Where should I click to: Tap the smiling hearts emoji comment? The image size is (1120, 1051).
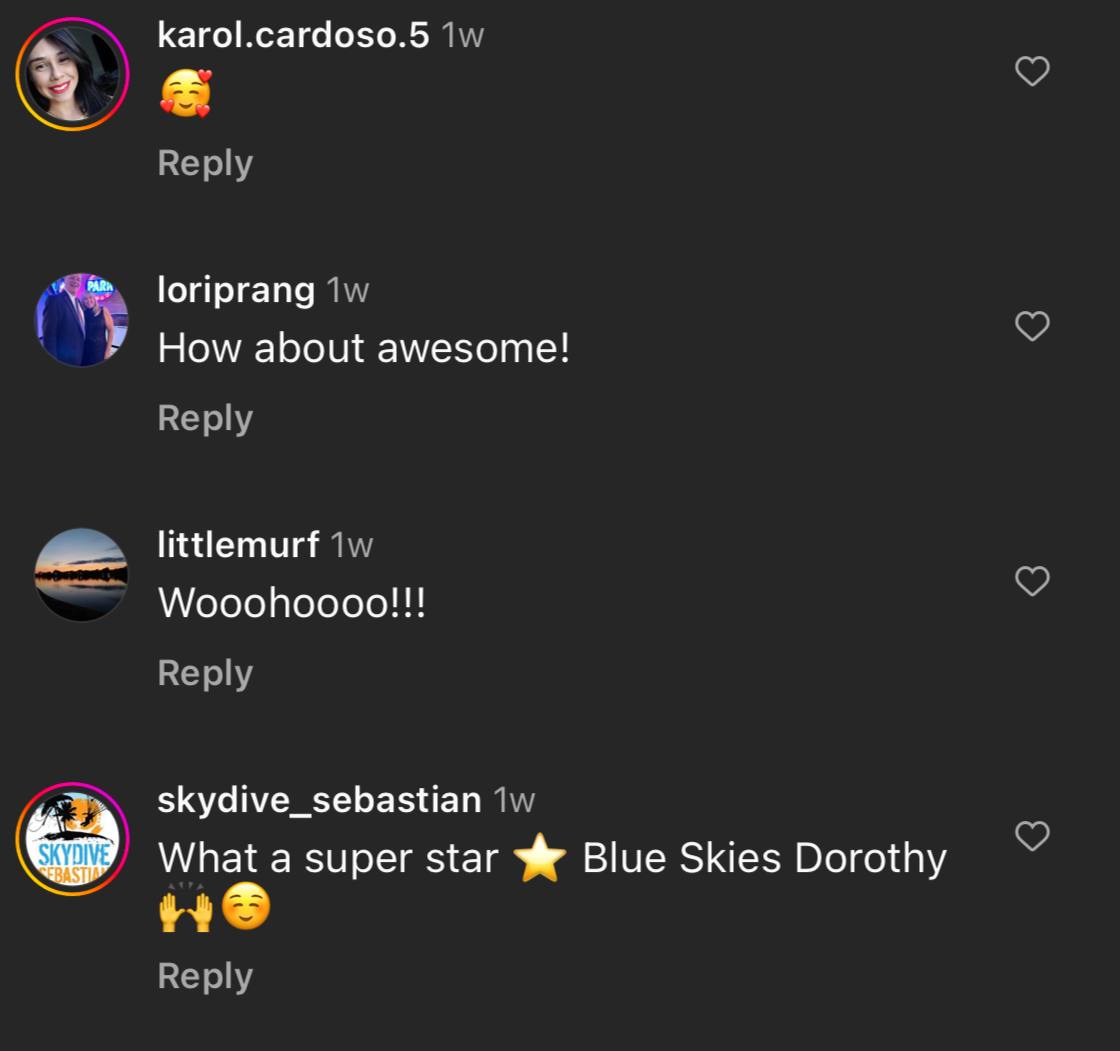186,94
